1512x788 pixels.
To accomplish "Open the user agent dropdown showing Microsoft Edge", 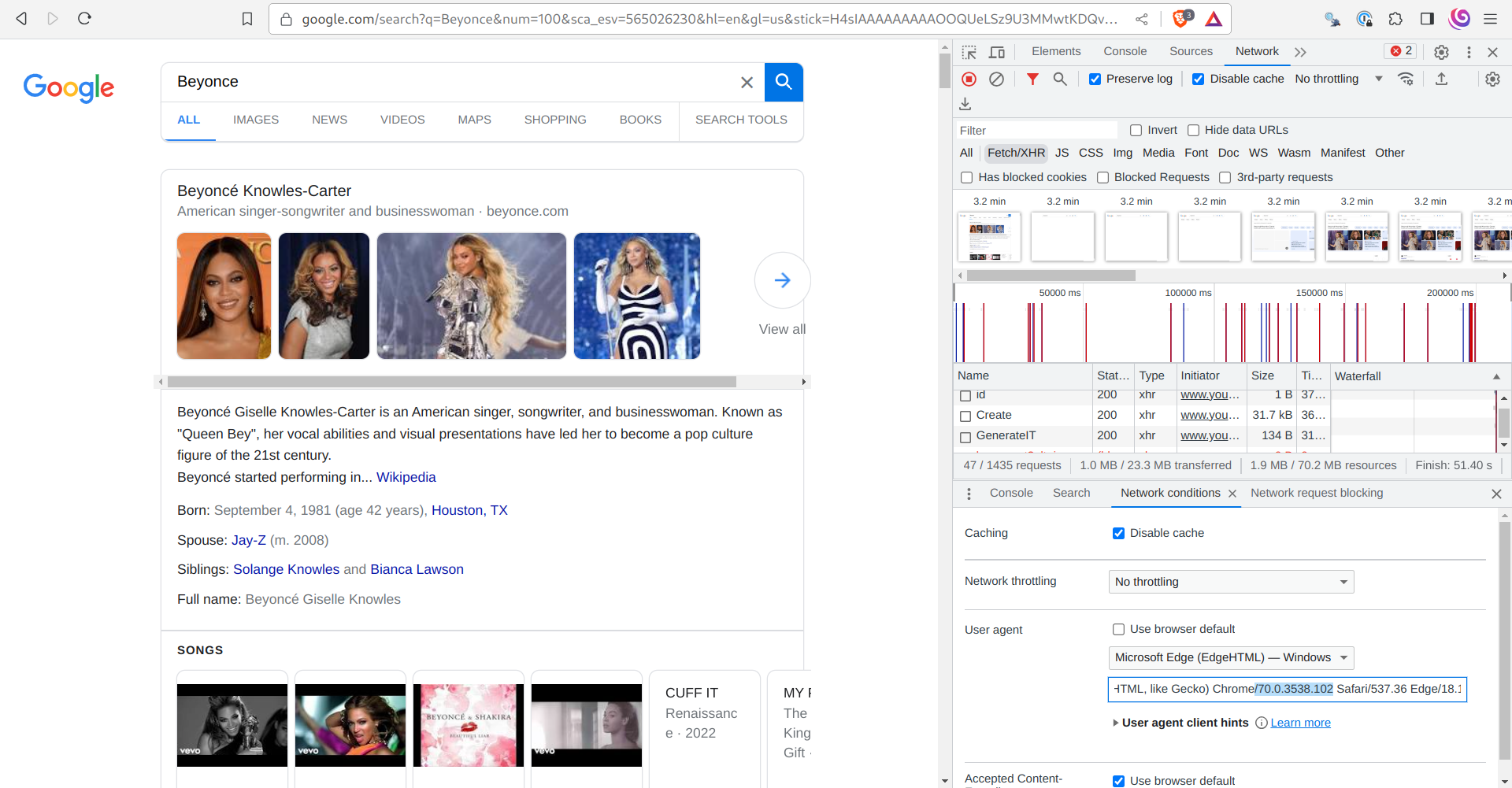I will 1230,658.
